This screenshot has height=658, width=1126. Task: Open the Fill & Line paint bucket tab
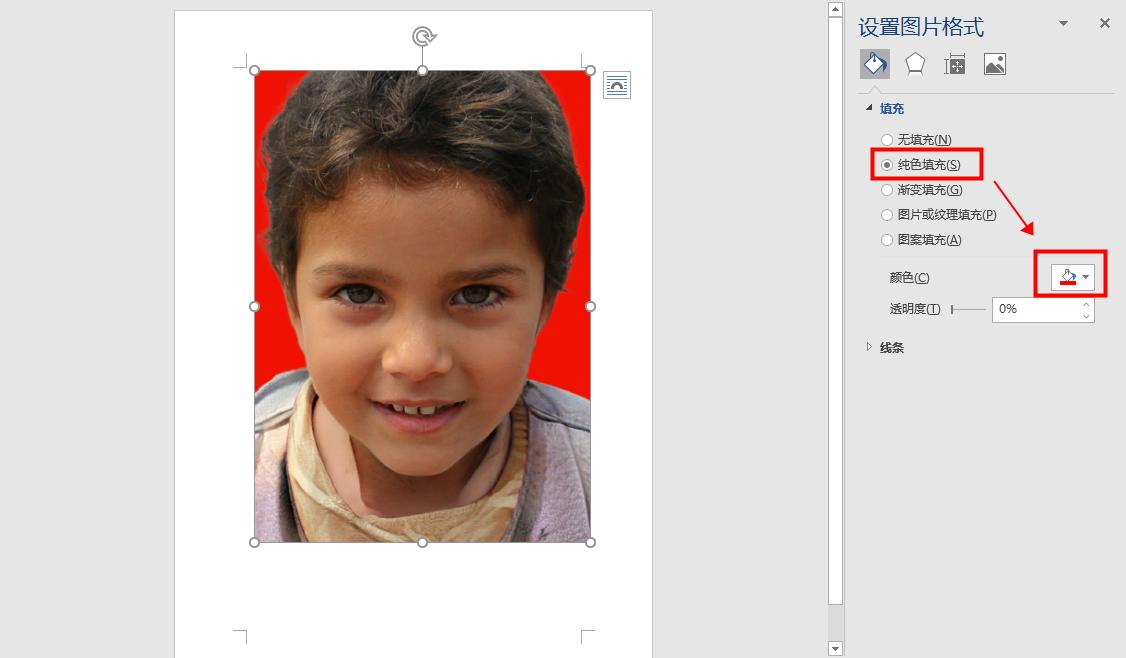pos(875,65)
